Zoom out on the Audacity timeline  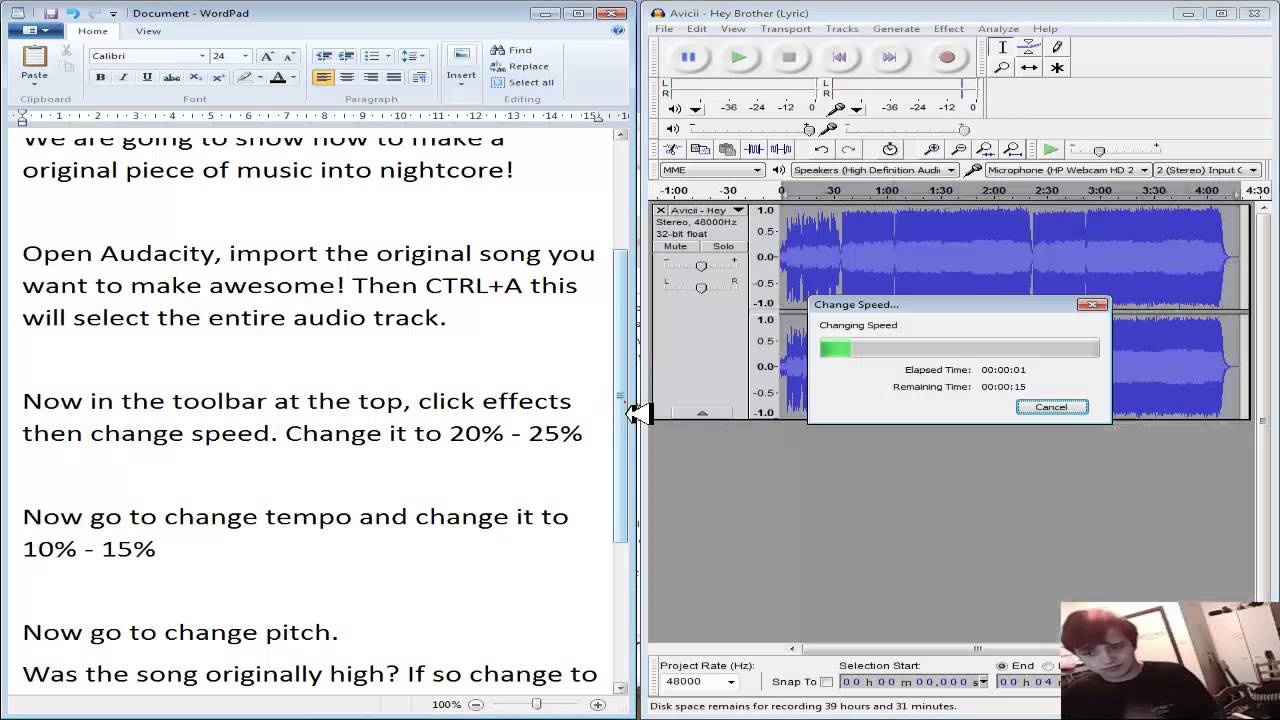point(958,149)
